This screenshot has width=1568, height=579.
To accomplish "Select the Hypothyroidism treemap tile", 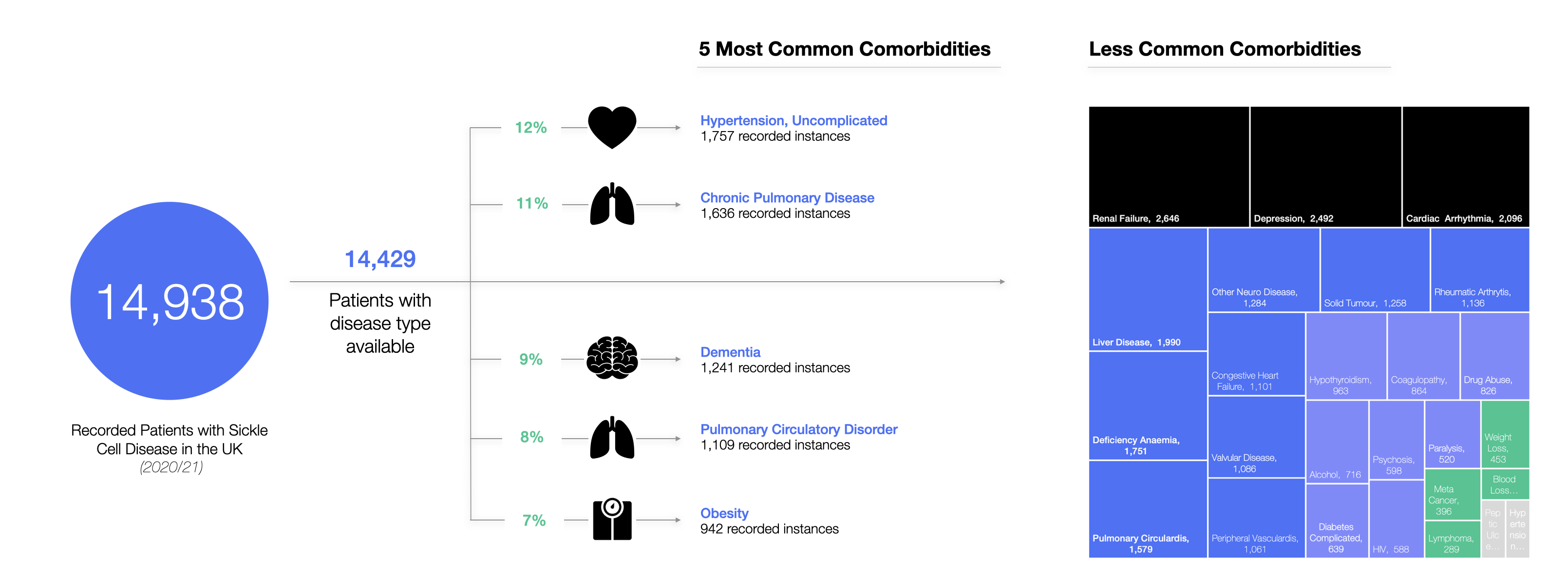I will pos(1346,356).
